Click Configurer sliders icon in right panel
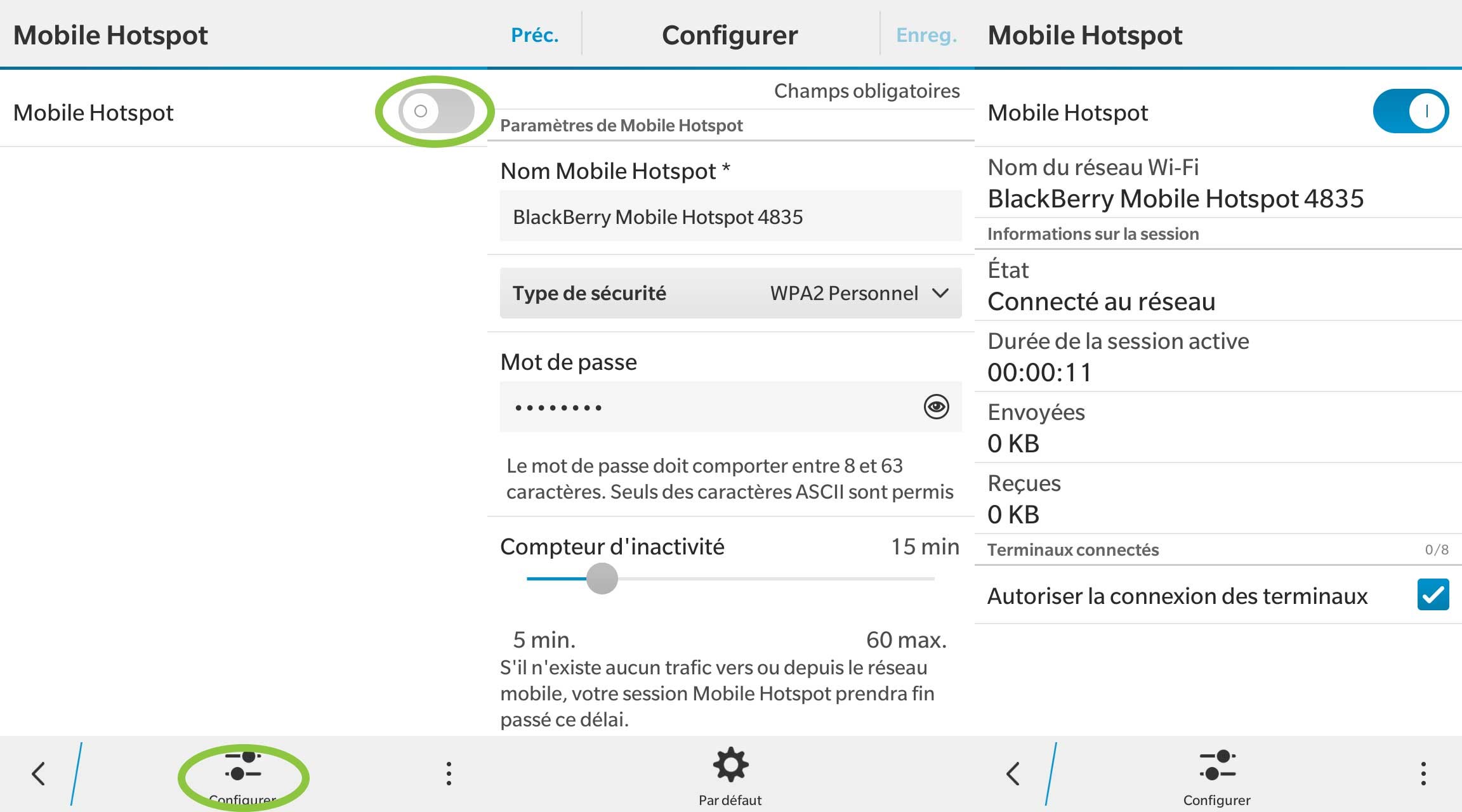This screenshot has height=812, width=1462. tap(1217, 766)
